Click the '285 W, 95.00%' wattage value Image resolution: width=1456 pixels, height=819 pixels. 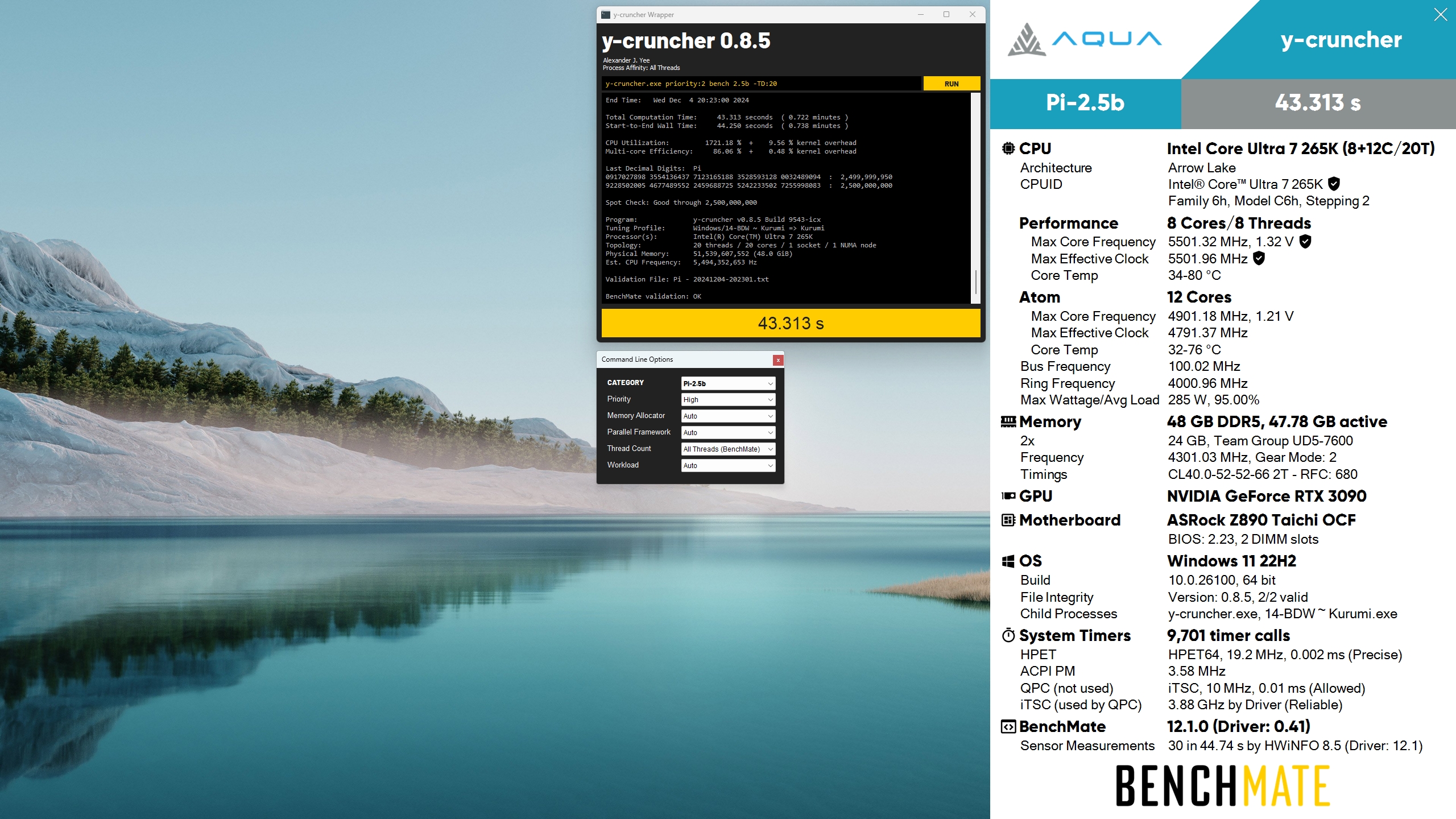(1214, 400)
